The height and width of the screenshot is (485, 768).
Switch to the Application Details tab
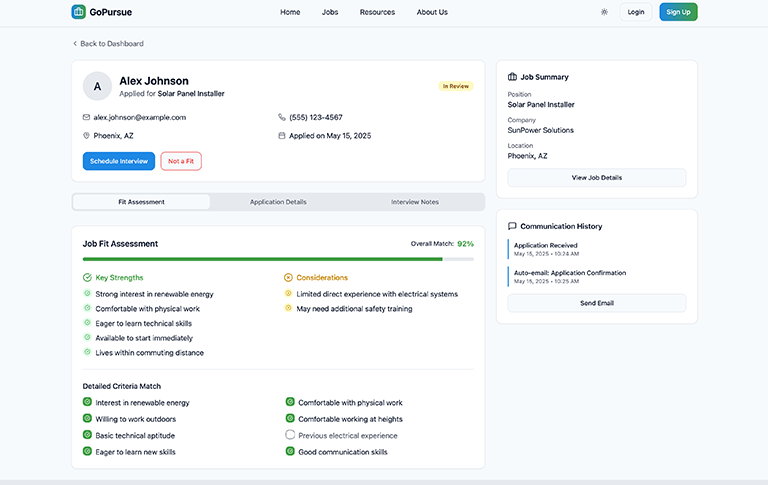pos(278,202)
